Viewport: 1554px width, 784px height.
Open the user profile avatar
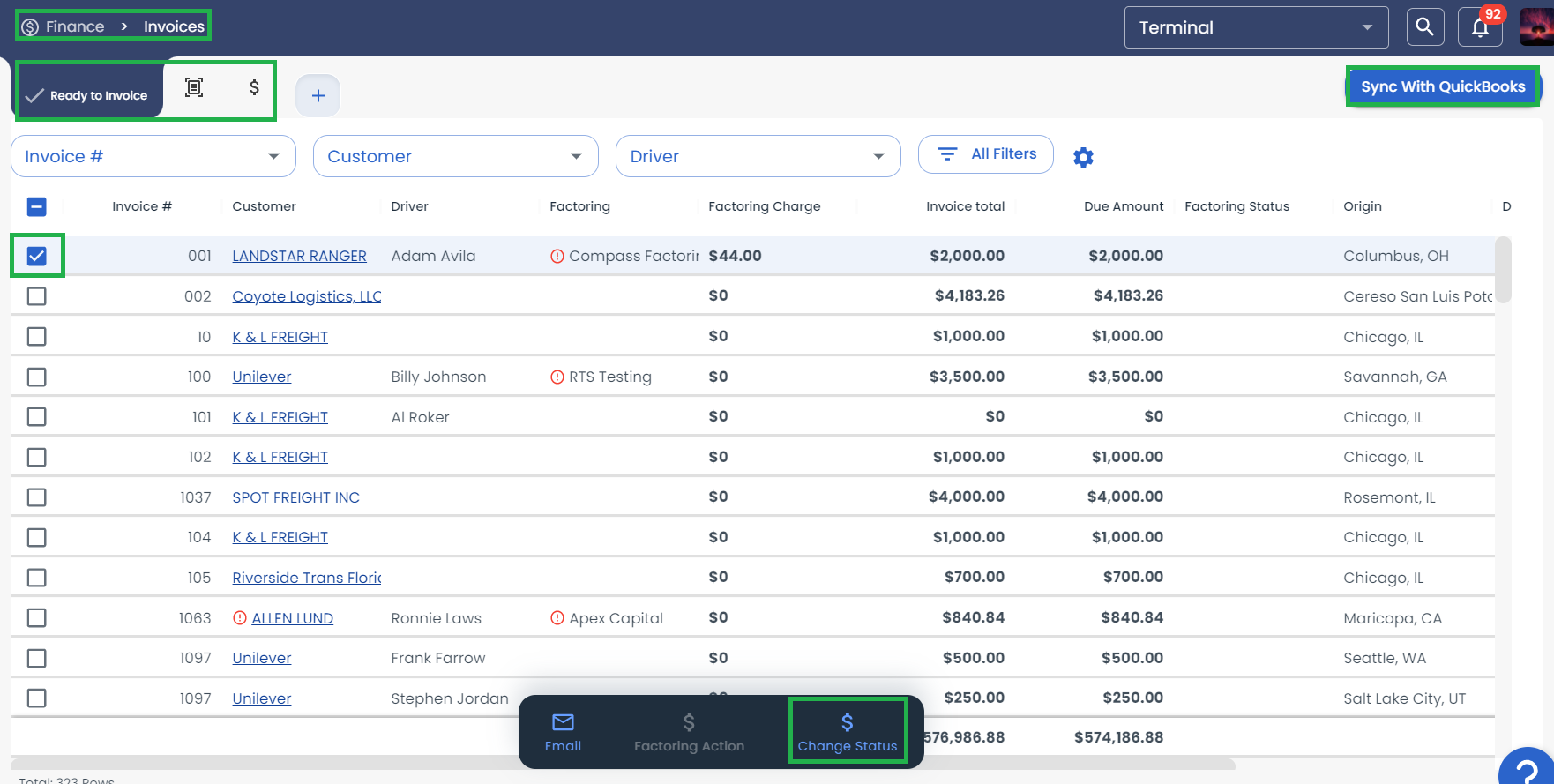coord(1536,26)
